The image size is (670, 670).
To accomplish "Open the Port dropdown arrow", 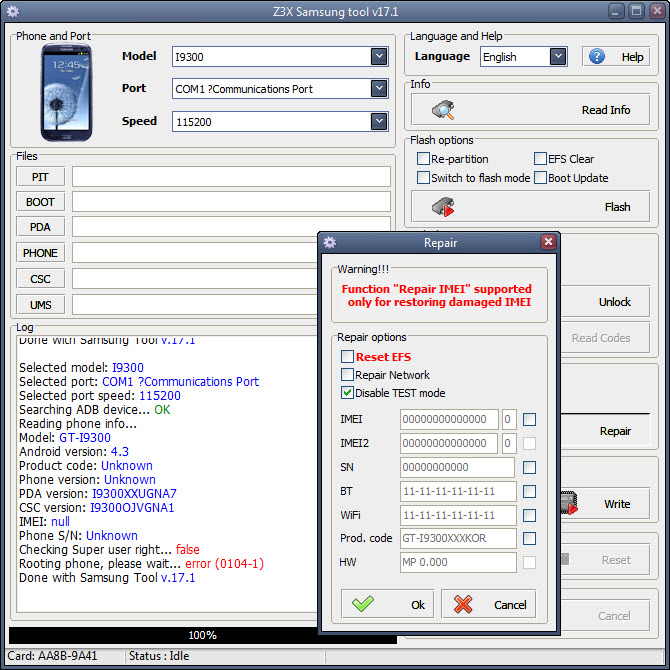I will coord(379,88).
